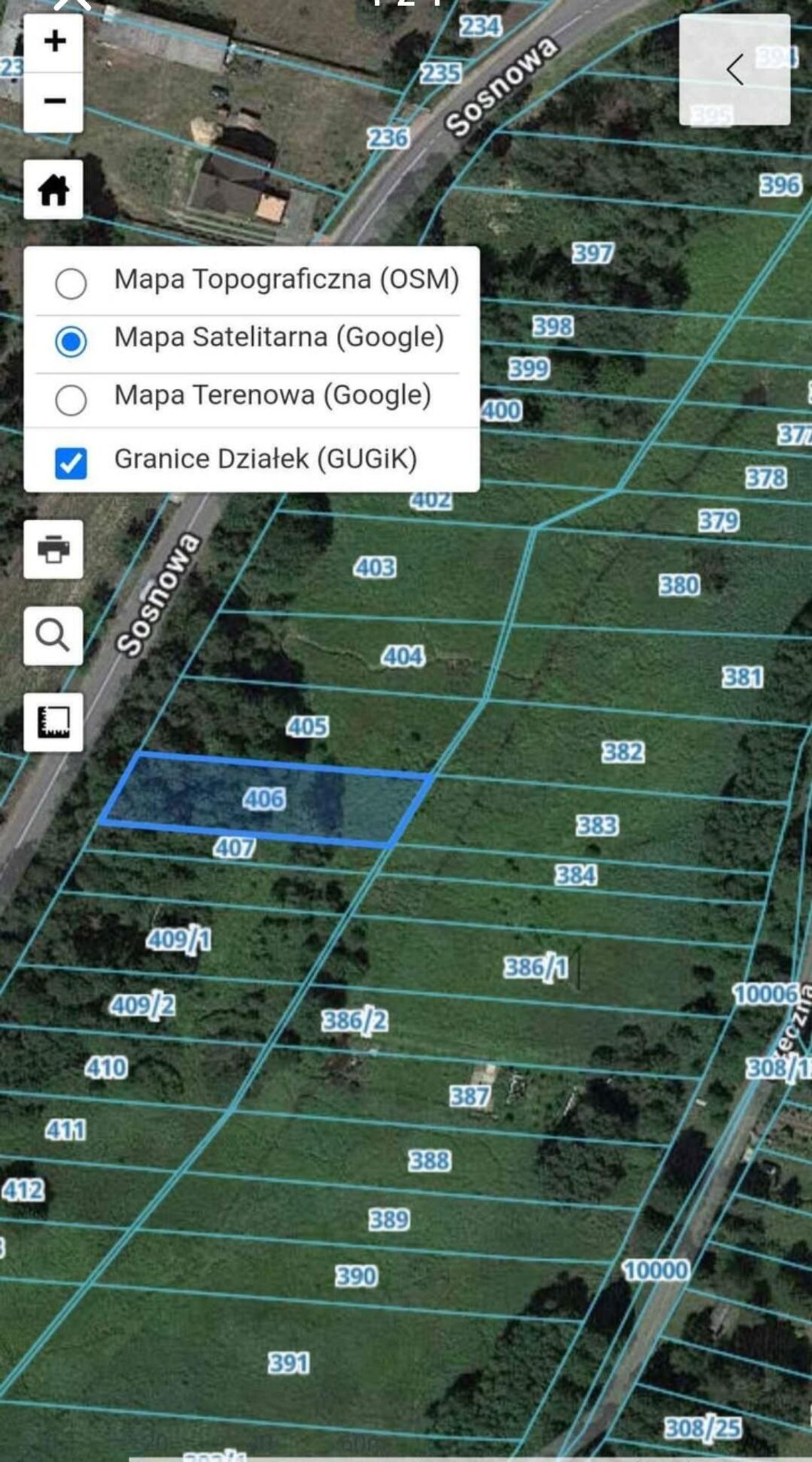Choose Mapa Terenowa (Google) radio button

[71, 399]
